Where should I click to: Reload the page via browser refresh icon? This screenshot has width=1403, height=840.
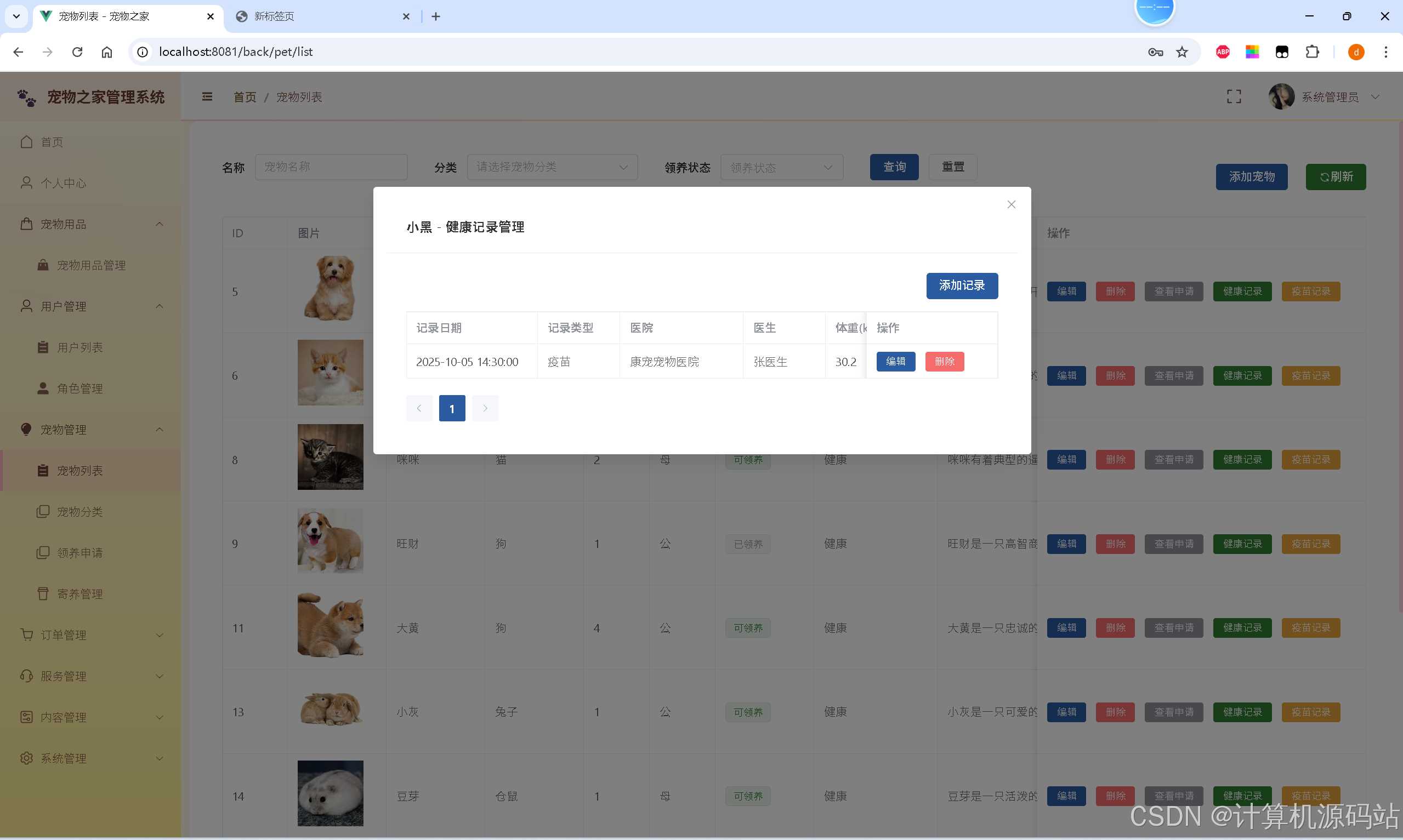pyautogui.click(x=77, y=52)
